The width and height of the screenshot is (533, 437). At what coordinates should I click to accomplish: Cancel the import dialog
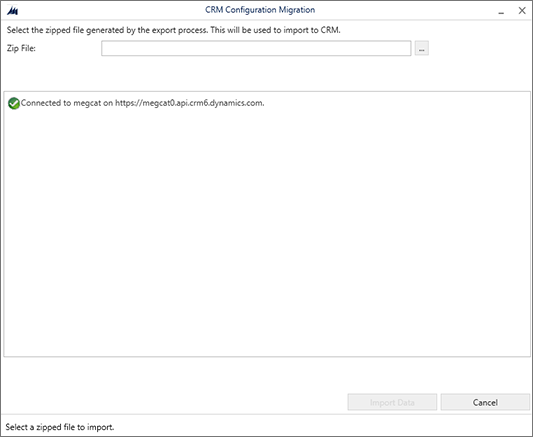[x=485, y=402]
